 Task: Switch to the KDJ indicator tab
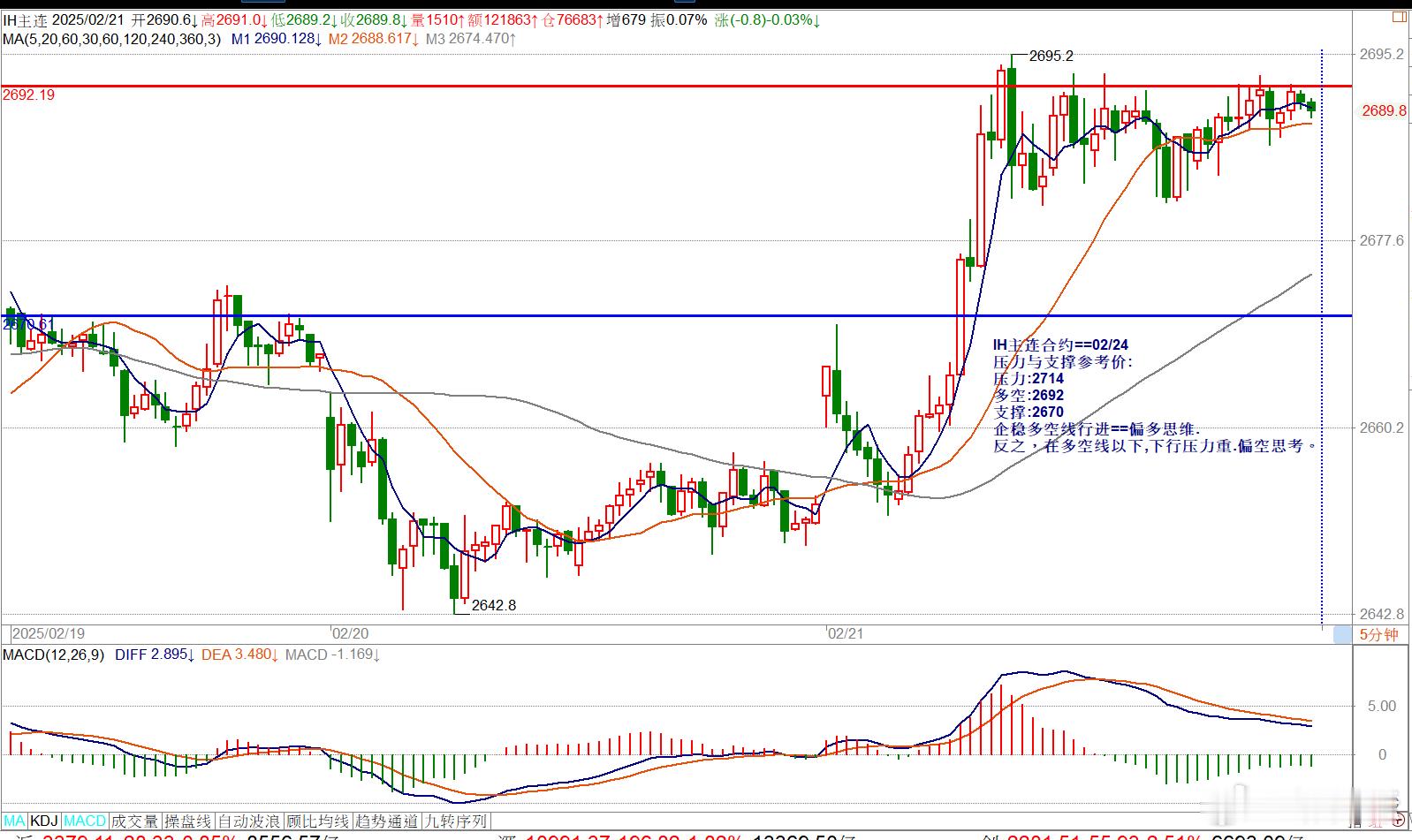(44, 821)
